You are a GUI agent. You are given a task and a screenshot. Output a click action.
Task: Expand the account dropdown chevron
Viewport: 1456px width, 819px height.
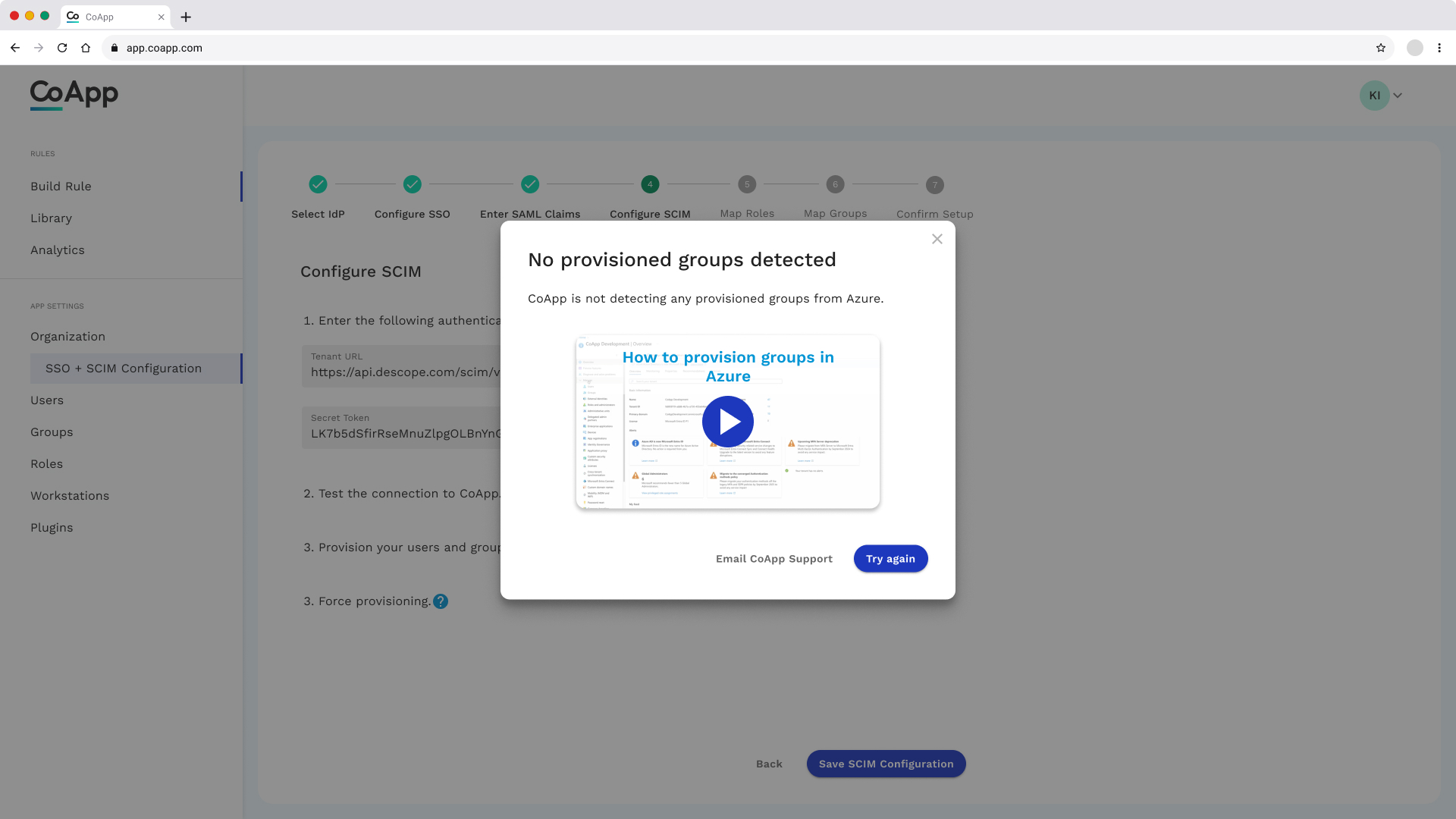(1398, 96)
